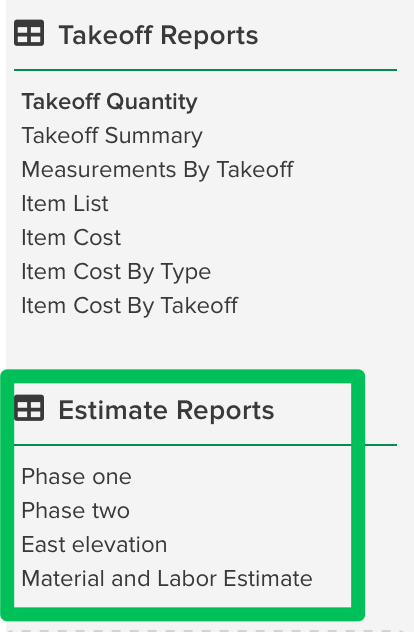Click the white strip along panel's left edge

pos(3,181)
